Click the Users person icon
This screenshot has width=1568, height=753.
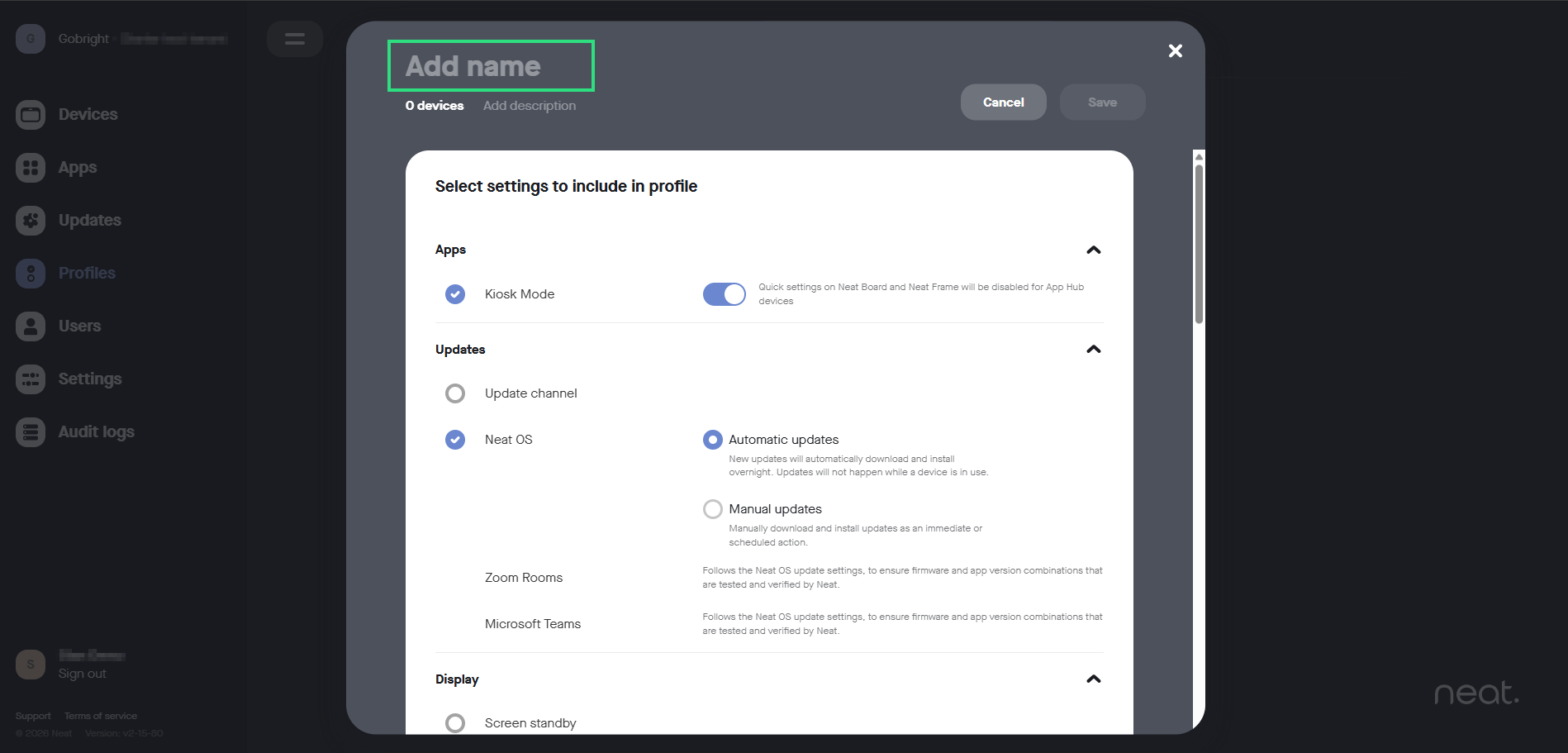coord(31,326)
